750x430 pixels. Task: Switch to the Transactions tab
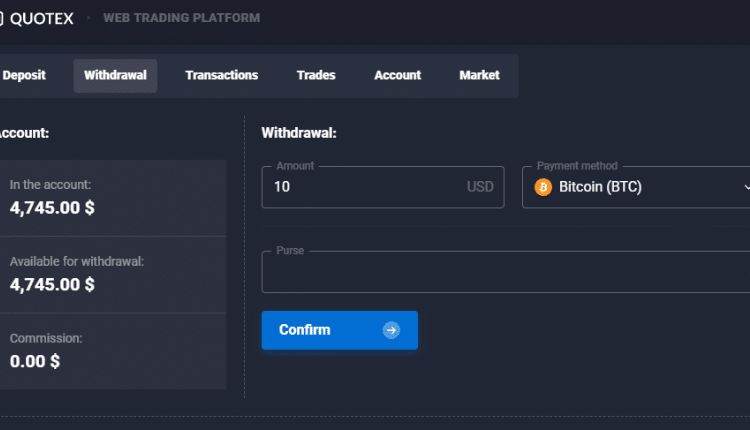pos(221,75)
